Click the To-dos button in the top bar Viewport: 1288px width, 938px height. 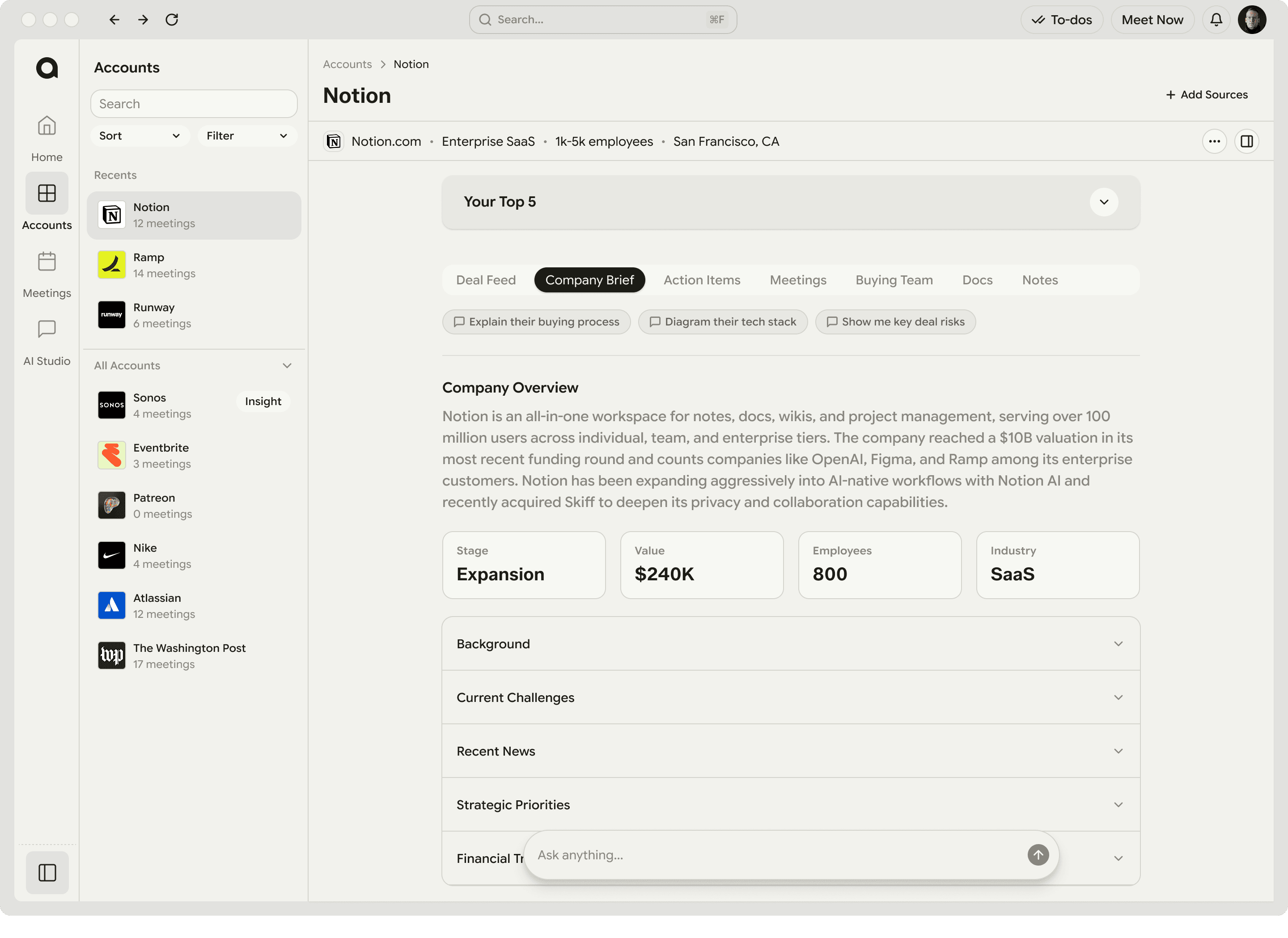coord(1061,19)
